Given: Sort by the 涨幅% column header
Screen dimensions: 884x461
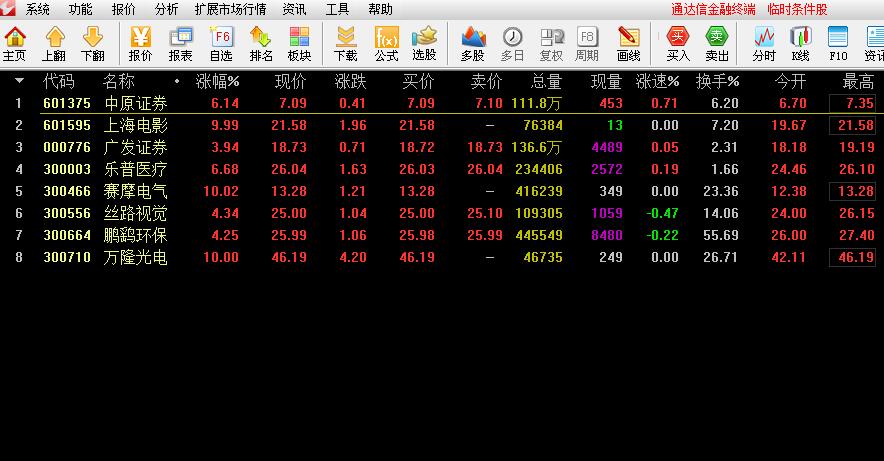Looking at the screenshot, I should point(217,82).
